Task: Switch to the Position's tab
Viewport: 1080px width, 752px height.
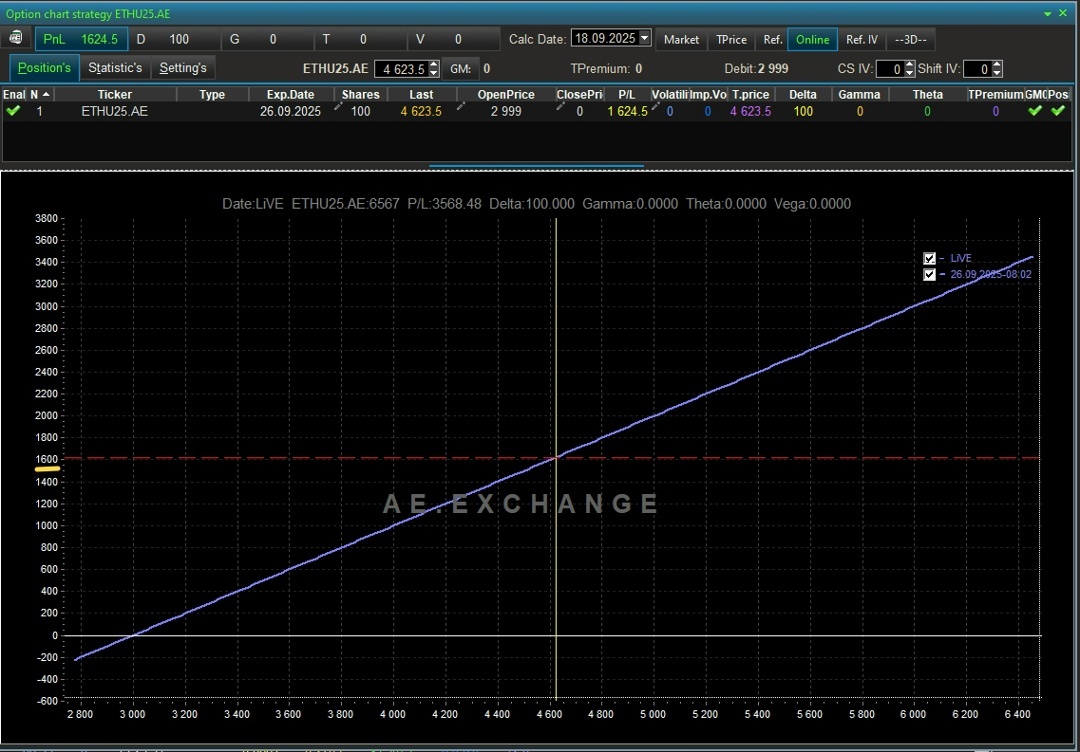Action: click(44, 68)
